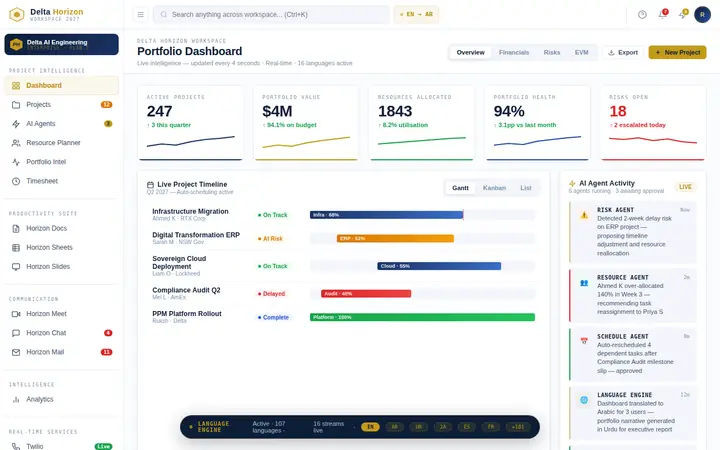This screenshot has width=720, height=450.
Task: Click the Horizon Sheets table icon
Action: tap(16, 248)
